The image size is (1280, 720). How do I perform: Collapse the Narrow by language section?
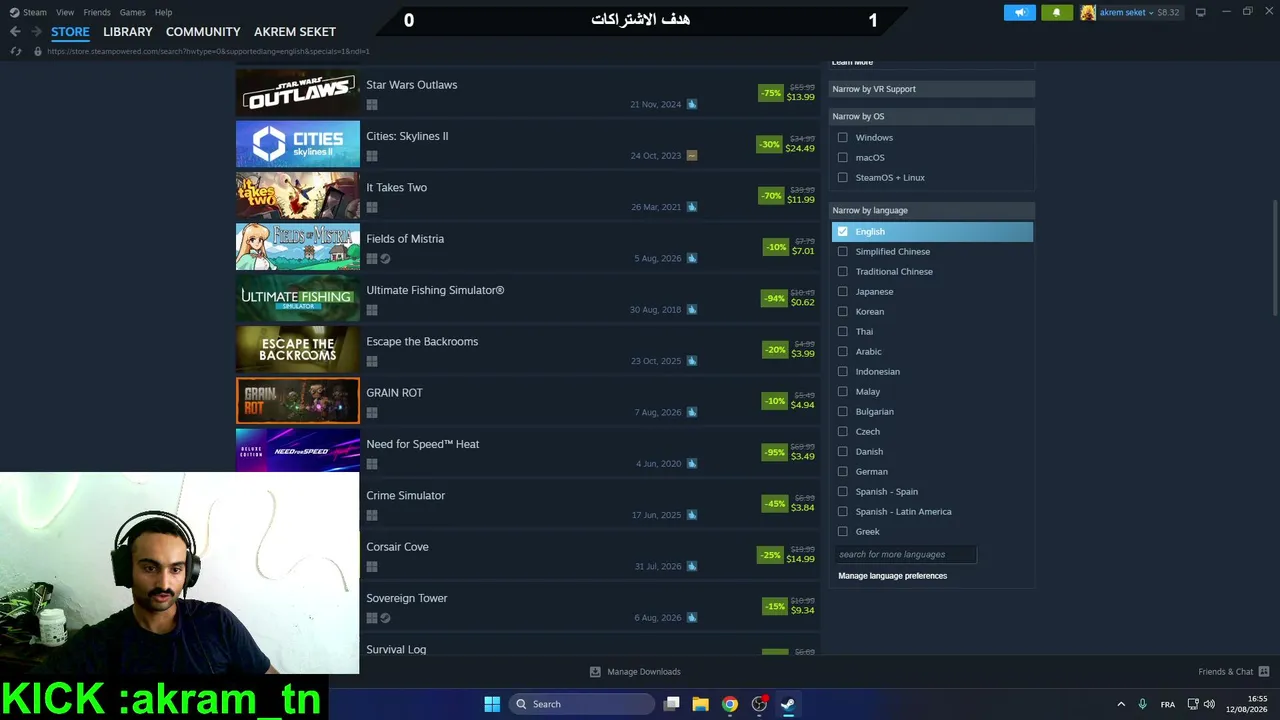(932, 210)
